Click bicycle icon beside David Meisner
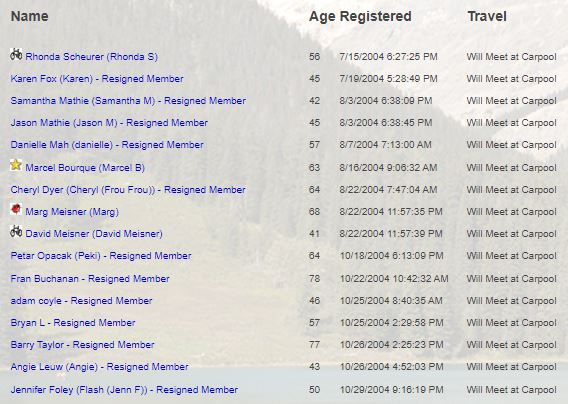 (16, 231)
